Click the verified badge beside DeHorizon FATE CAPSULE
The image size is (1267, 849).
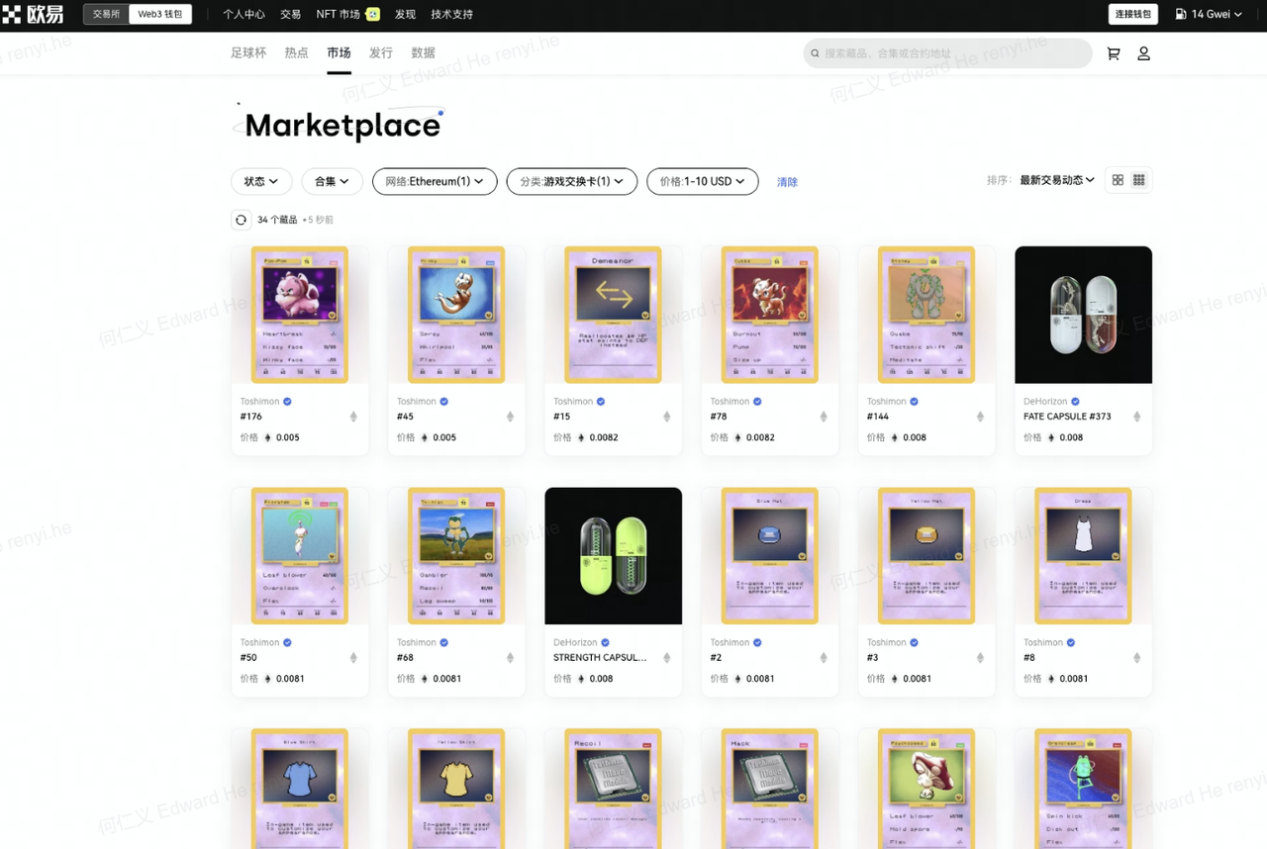click(x=1075, y=402)
